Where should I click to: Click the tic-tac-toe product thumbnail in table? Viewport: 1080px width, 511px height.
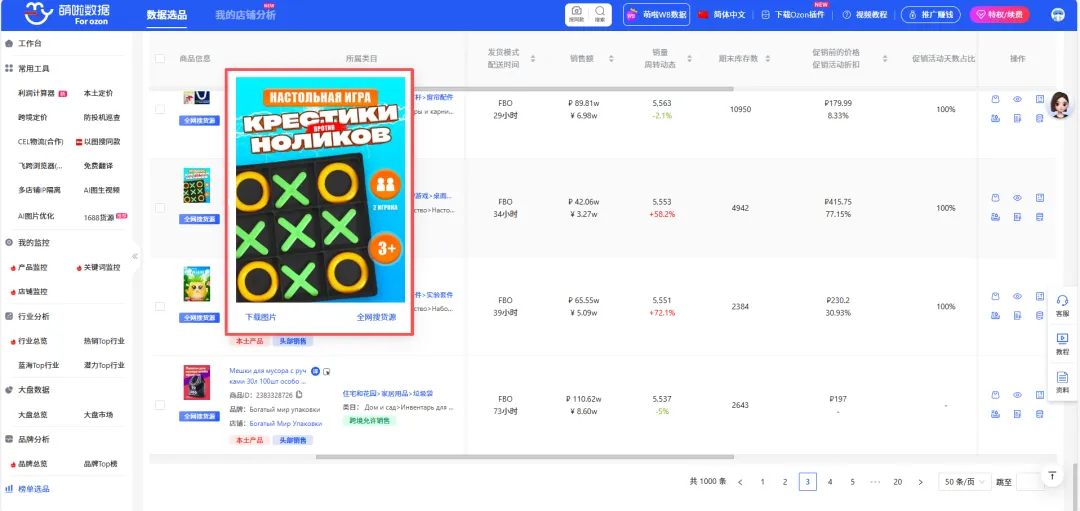point(197,185)
